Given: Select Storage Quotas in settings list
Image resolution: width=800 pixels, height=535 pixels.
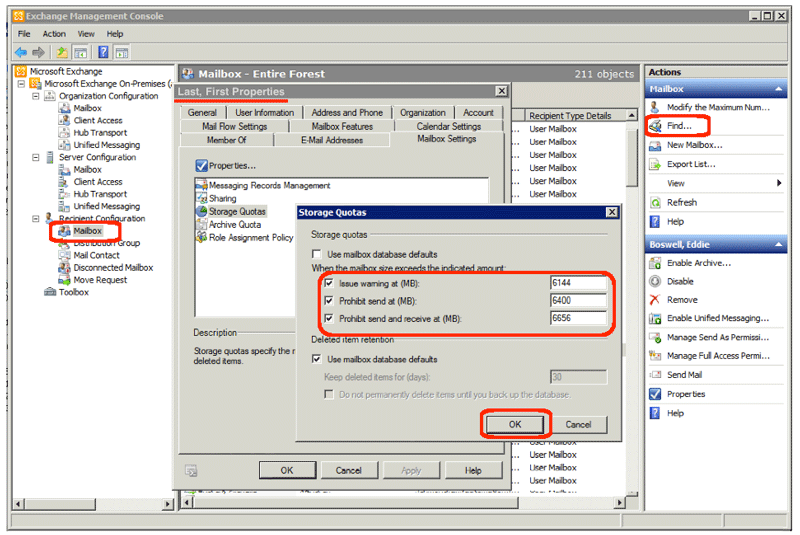Looking at the screenshot, I should point(237,211).
